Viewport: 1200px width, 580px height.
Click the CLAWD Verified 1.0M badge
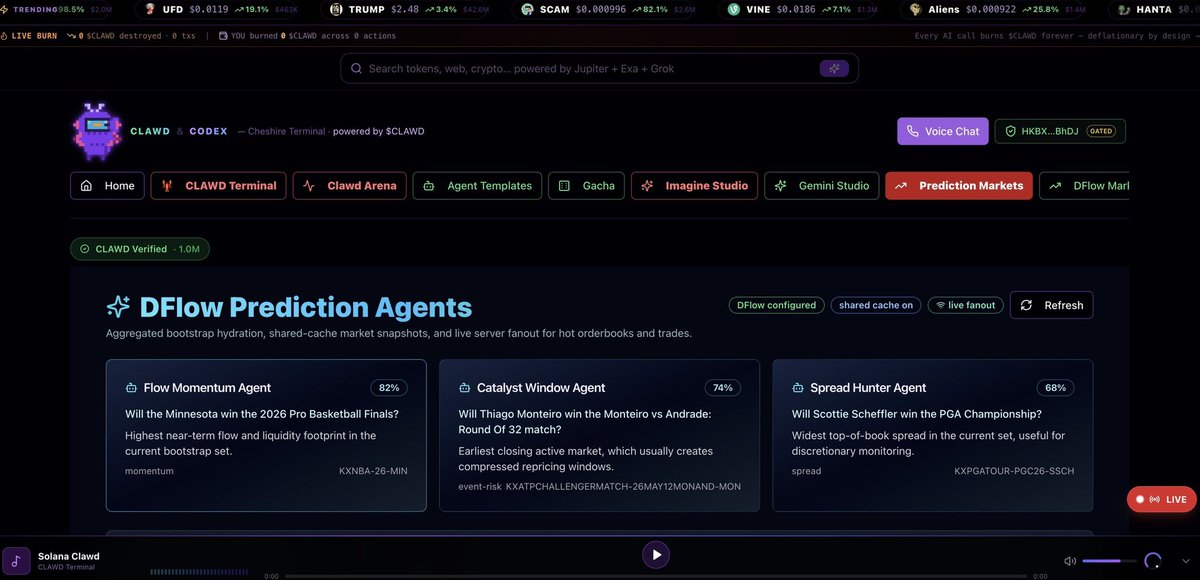(140, 249)
